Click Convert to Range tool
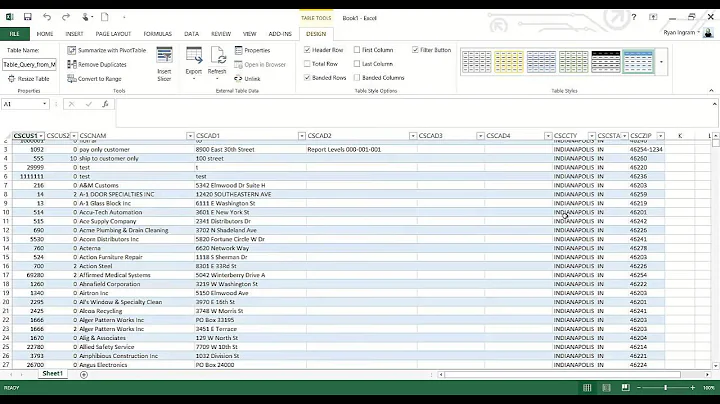This screenshot has height=404, width=720. [95, 79]
